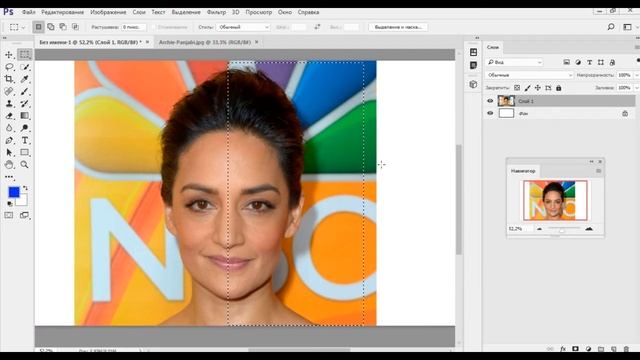This screenshot has width=640, height=360.
Task: Select the Path Selection tool
Action: point(9,153)
